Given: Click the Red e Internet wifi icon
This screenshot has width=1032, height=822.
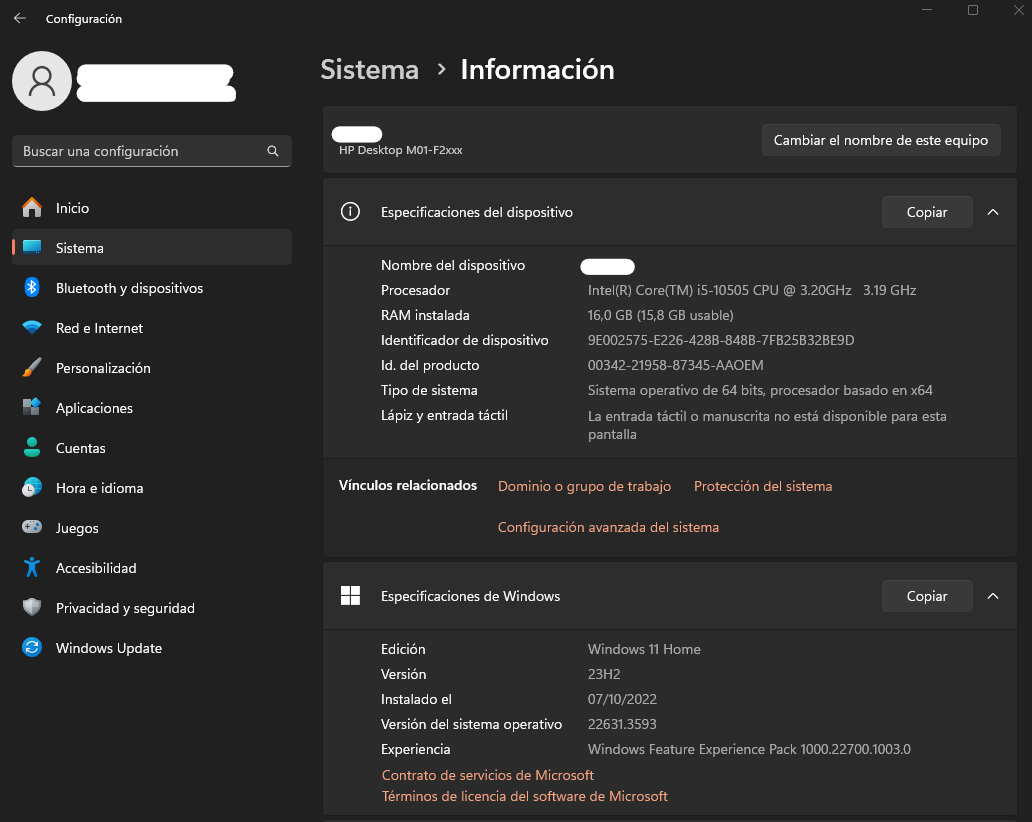Looking at the screenshot, I should [32, 328].
